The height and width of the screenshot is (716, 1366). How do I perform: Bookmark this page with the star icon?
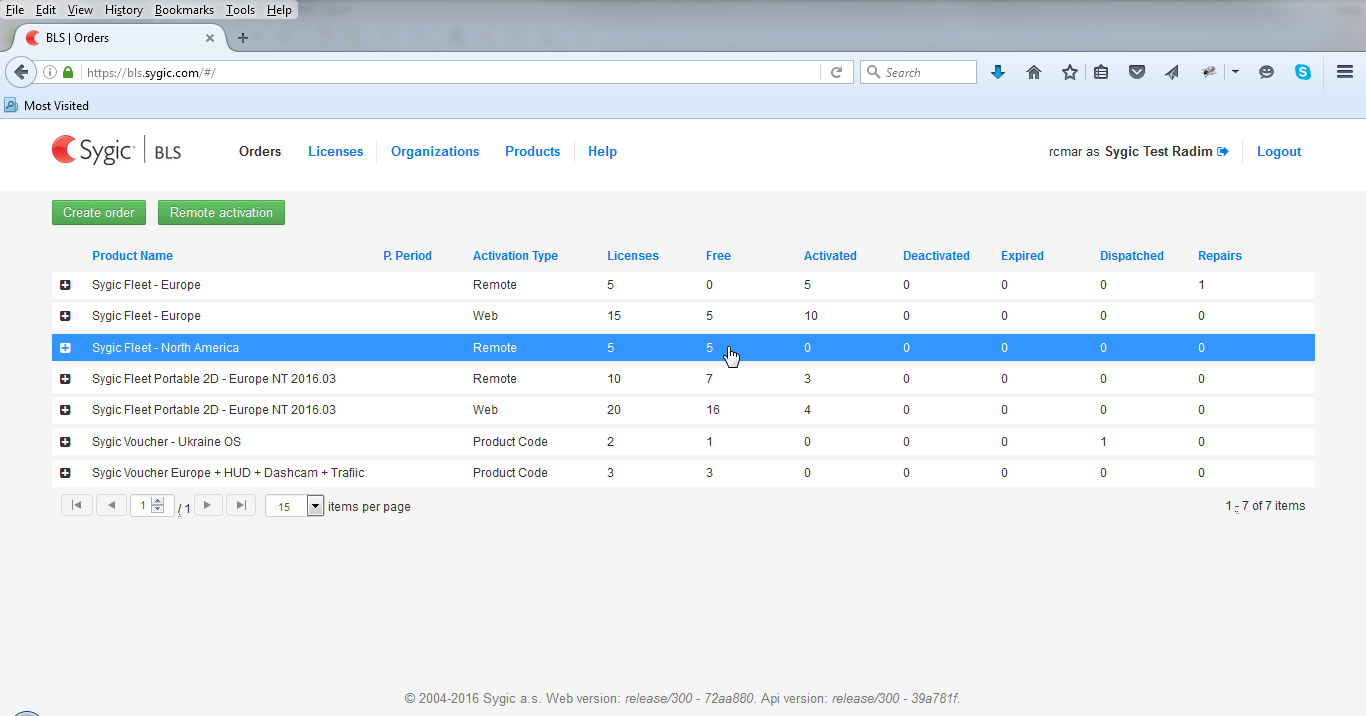[1069, 72]
